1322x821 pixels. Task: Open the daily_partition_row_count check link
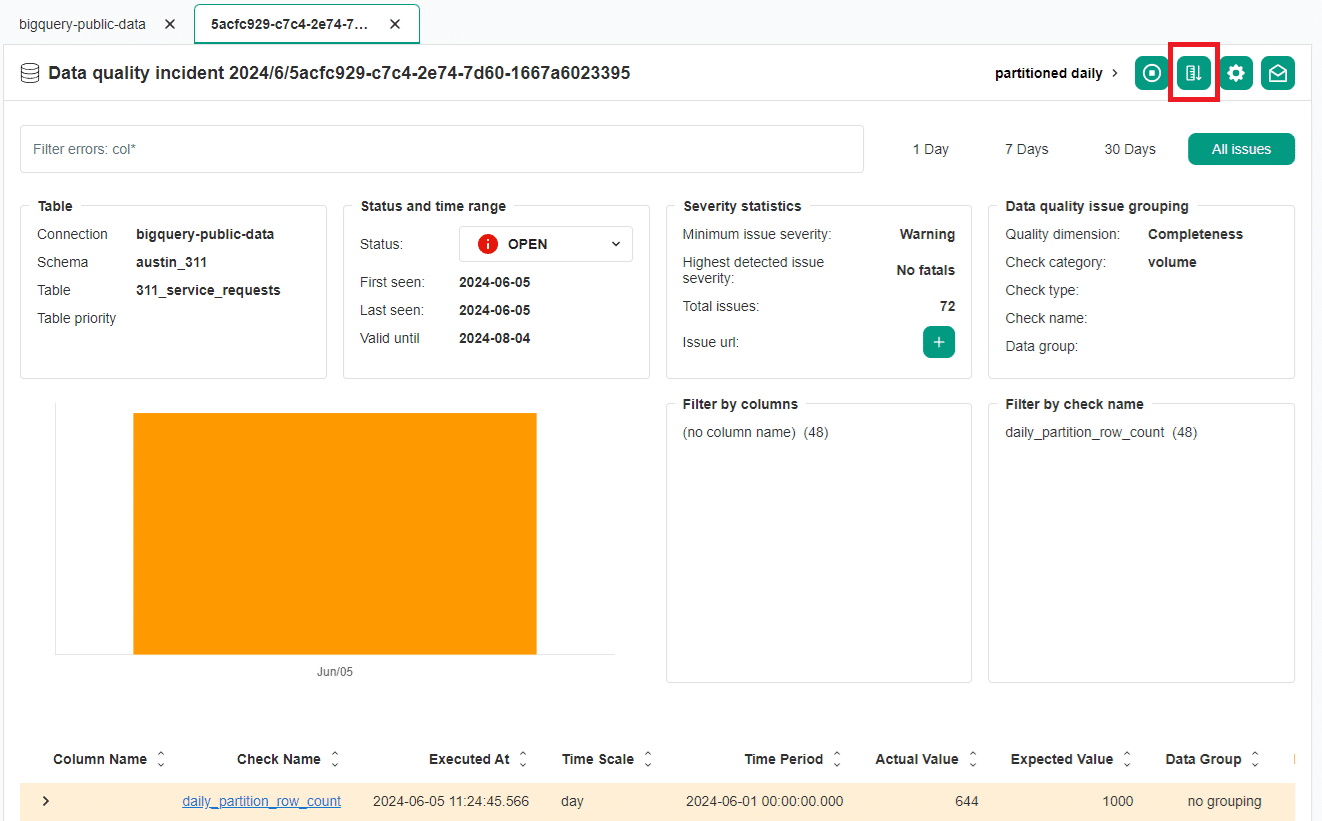pyautogui.click(x=261, y=801)
